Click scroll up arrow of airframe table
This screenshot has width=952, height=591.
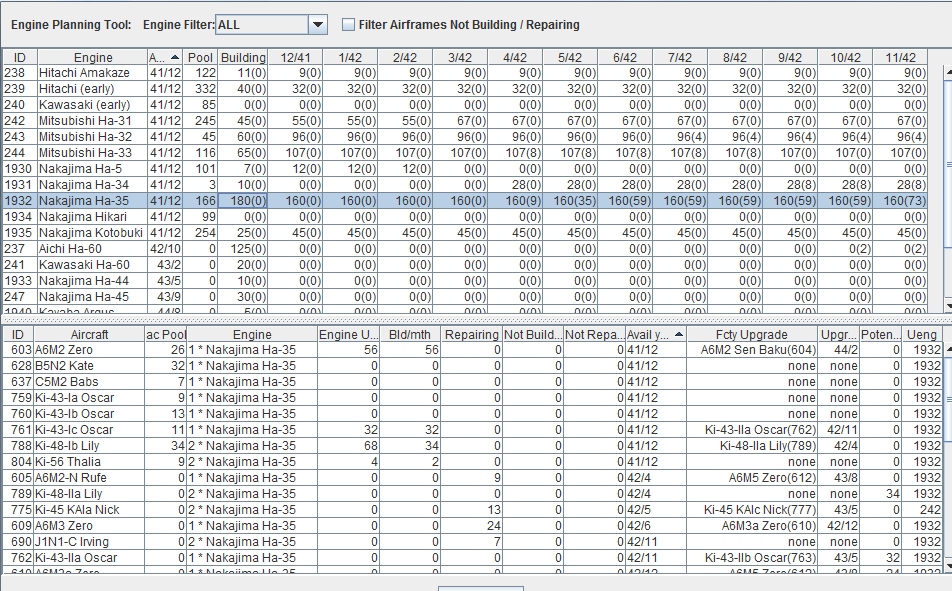(948, 350)
